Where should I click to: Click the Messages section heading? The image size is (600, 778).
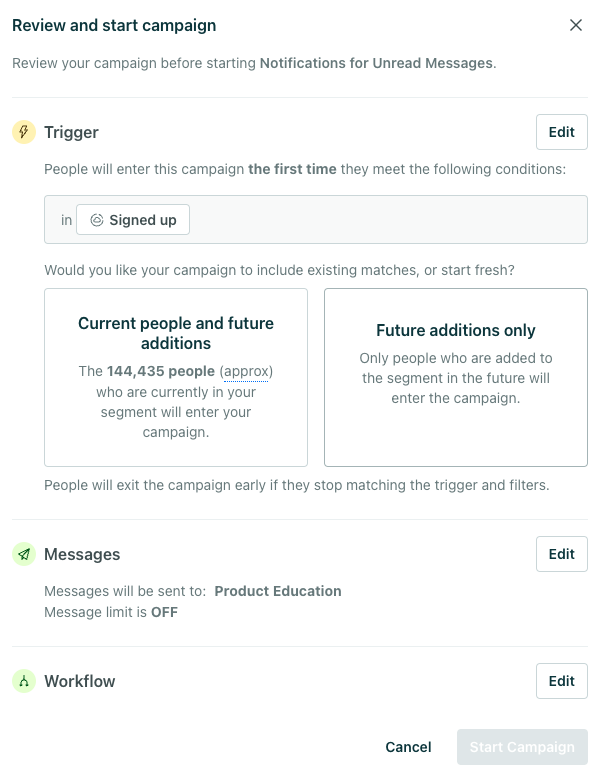click(x=82, y=554)
